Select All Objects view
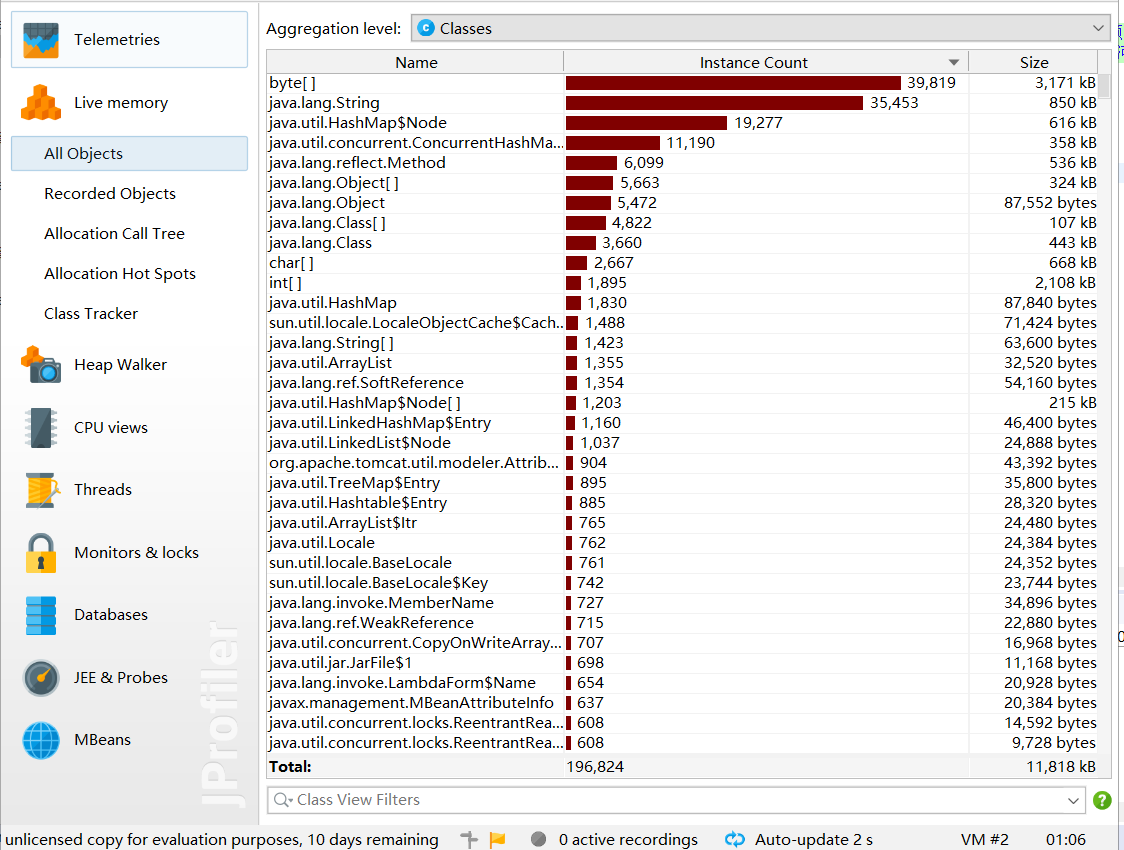The width and height of the screenshot is (1124, 850). (130, 153)
